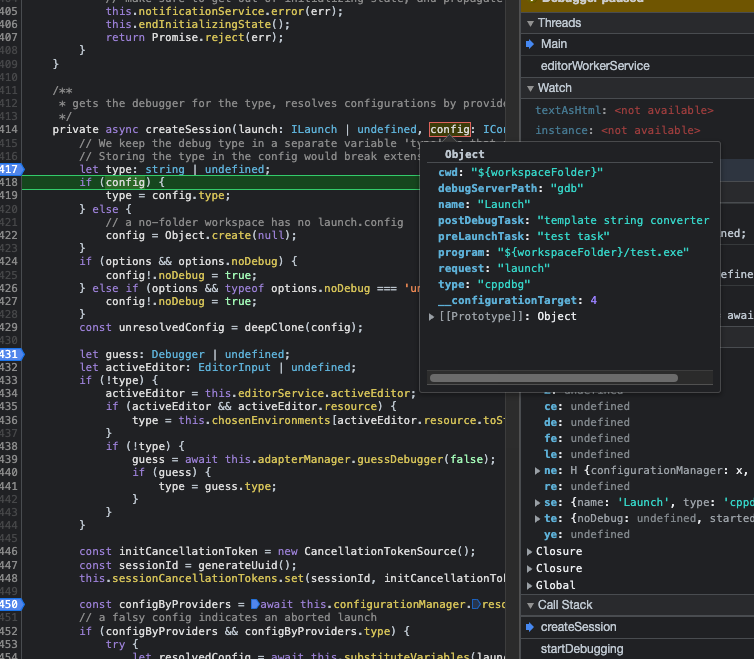Click the highlighted config parameter

click(450, 129)
